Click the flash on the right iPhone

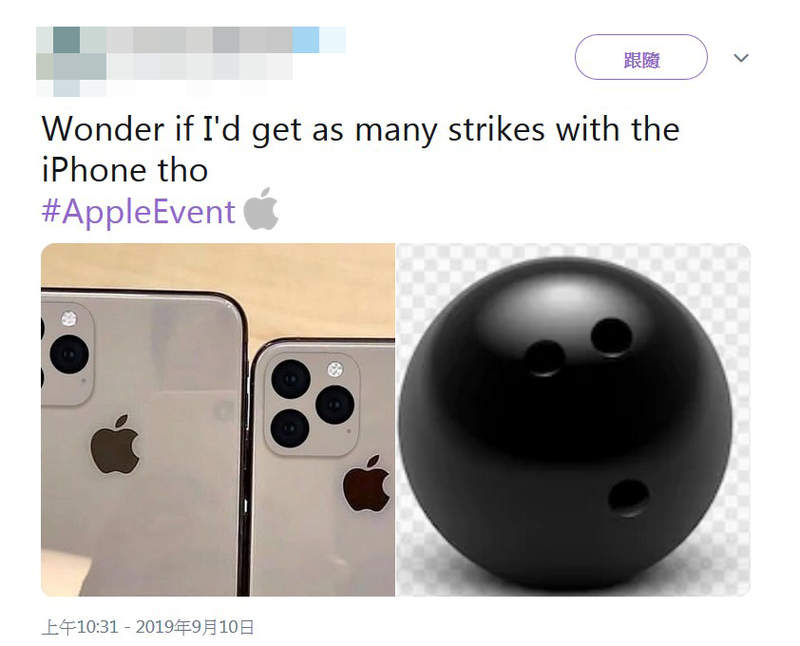[x=335, y=369]
